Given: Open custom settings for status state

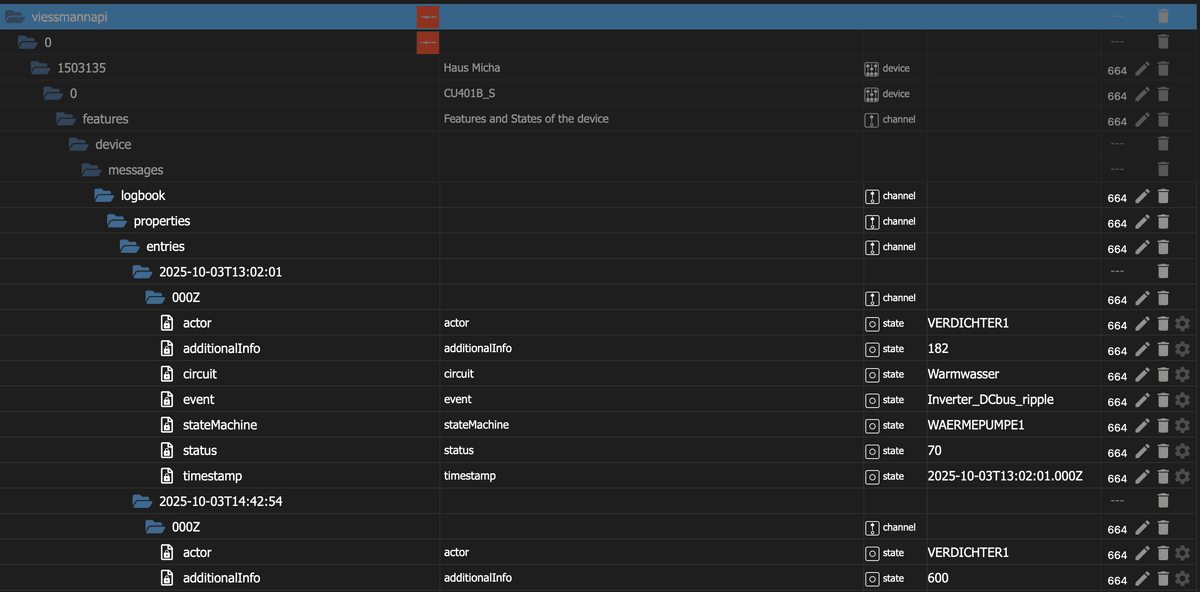Looking at the screenshot, I should coord(1183,451).
